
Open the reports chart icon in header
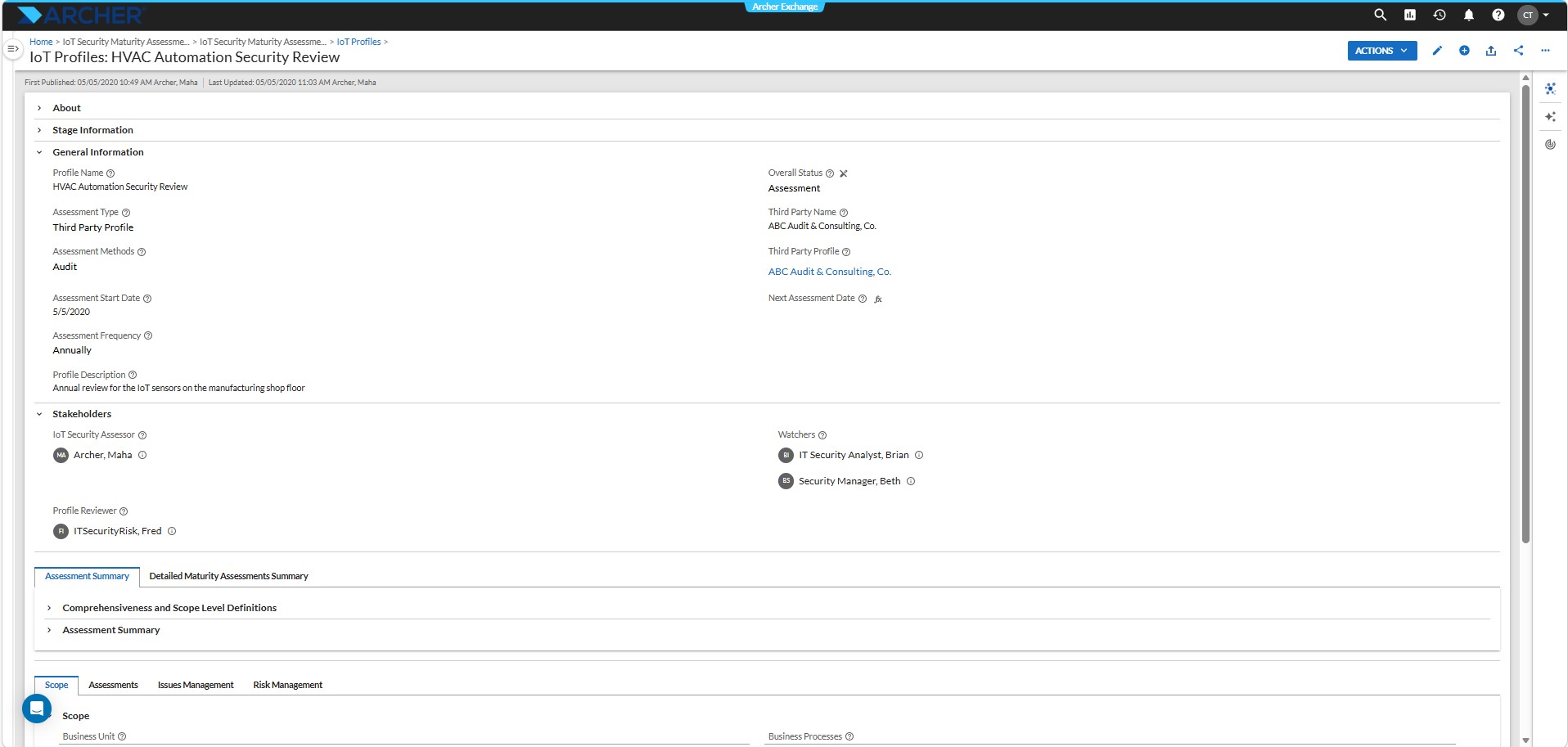(1410, 15)
